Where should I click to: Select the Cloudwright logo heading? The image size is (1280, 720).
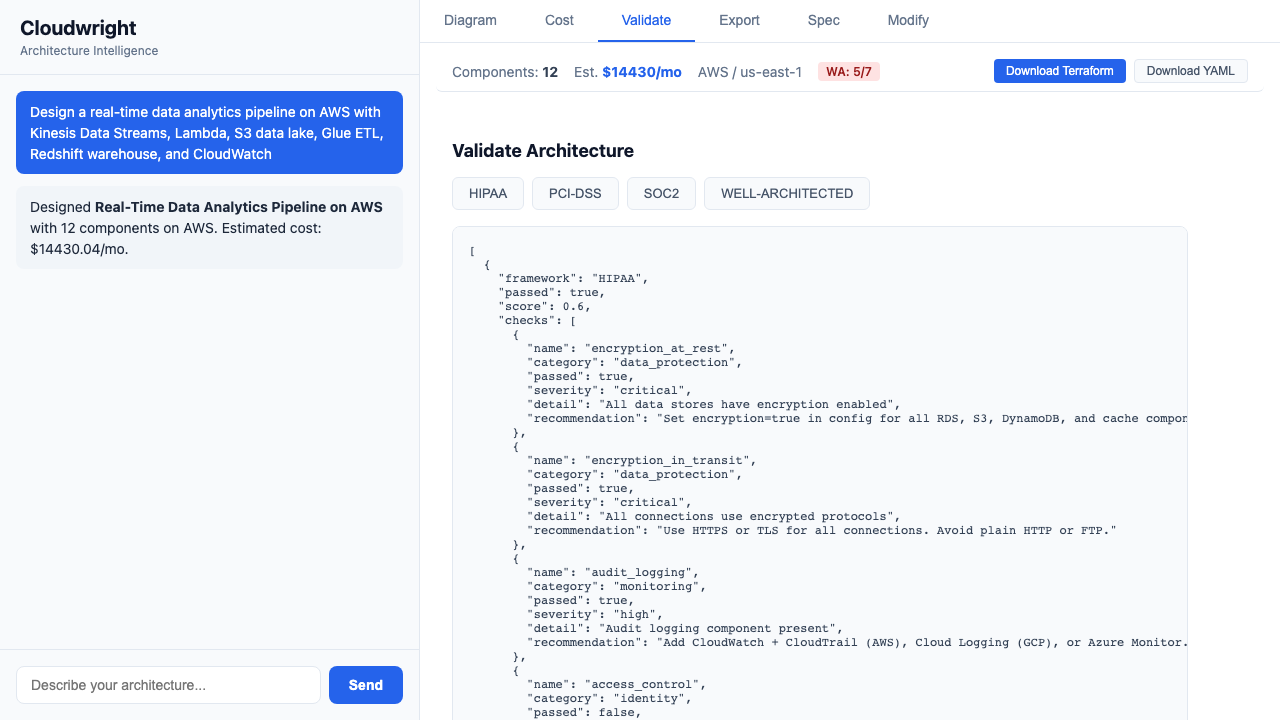click(x=78, y=29)
